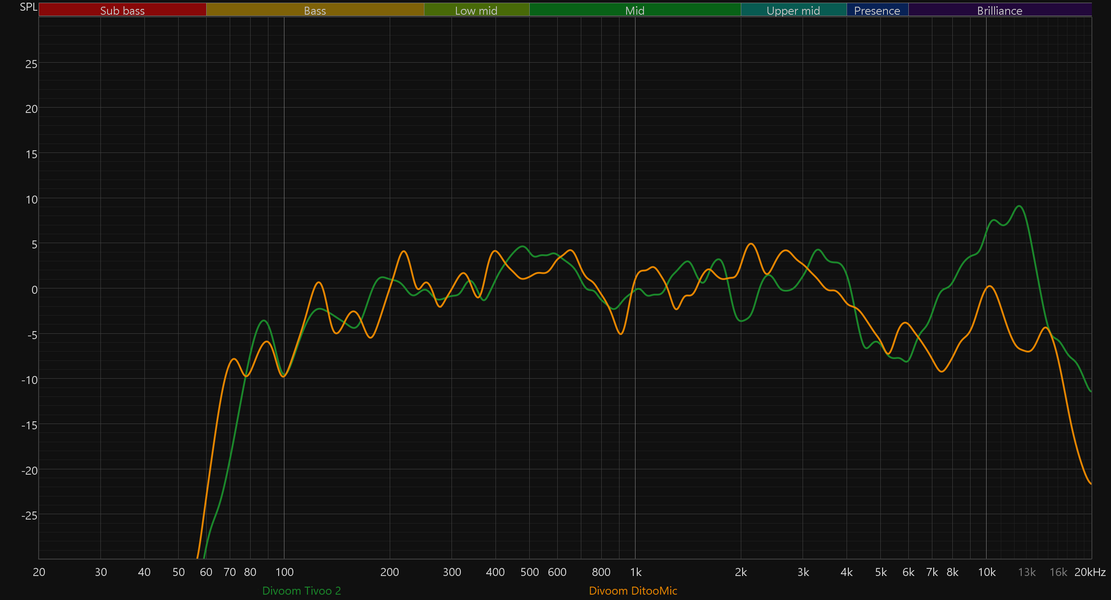Select the Sub bass frequency band
Viewport: 1111px width, 600px height.
pyautogui.click(x=122, y=10)
